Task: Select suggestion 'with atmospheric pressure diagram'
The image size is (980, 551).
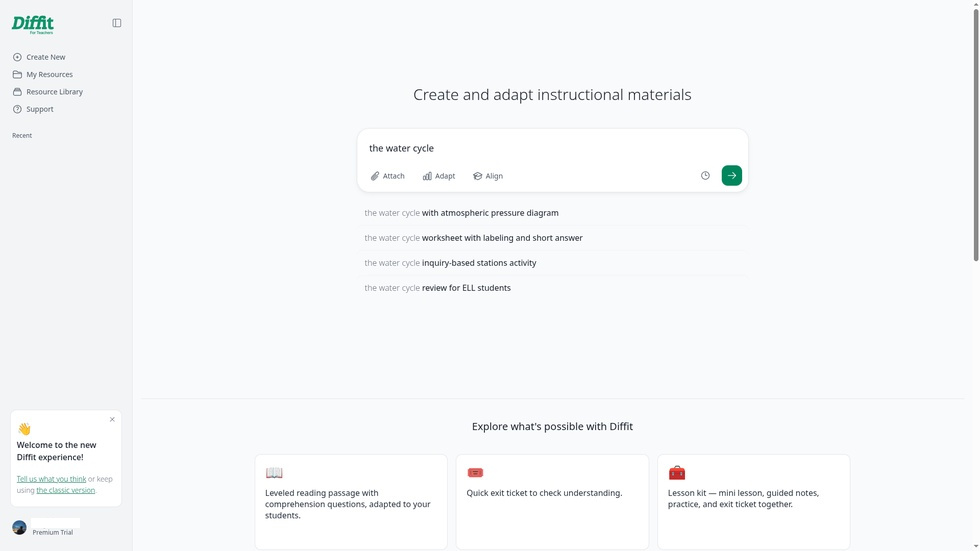Action: point(552,213)
